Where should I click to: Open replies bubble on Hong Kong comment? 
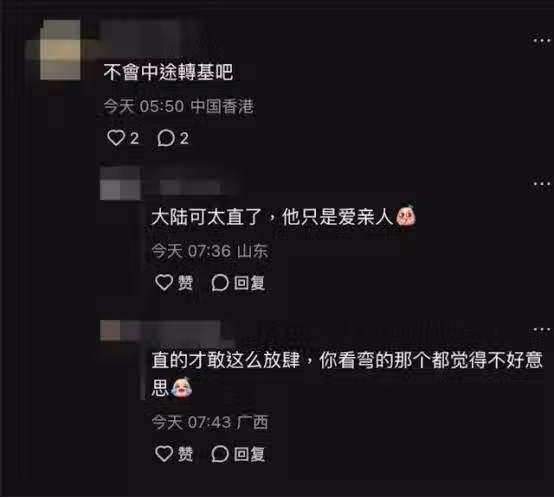click(x=166, y=138)
